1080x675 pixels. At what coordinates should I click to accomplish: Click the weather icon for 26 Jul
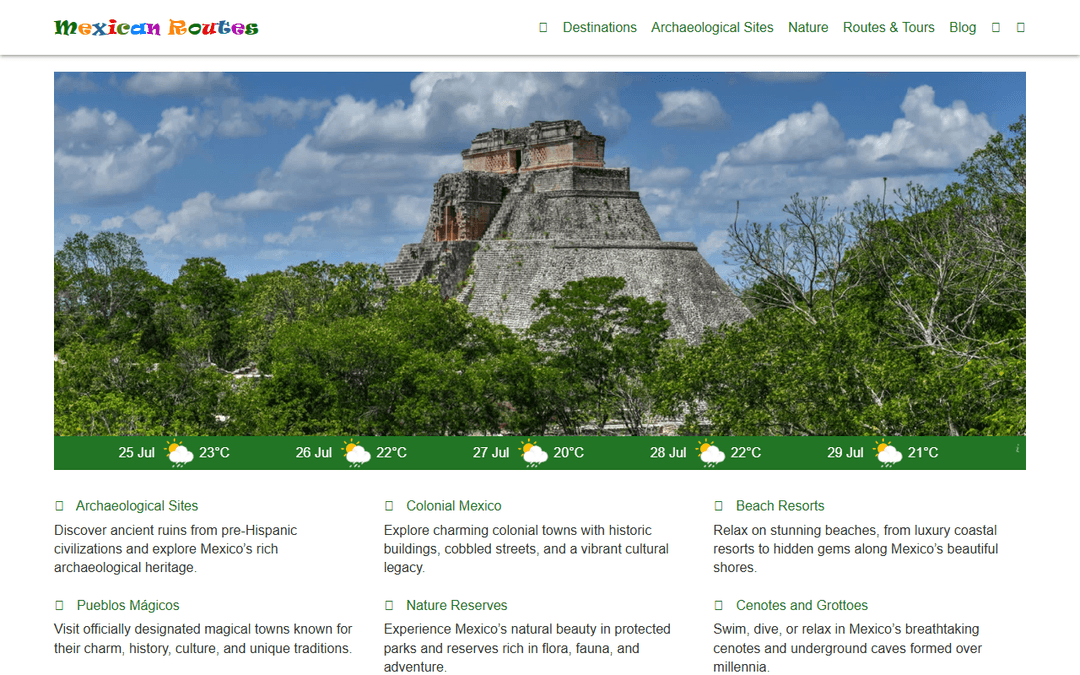click(356, 453)
